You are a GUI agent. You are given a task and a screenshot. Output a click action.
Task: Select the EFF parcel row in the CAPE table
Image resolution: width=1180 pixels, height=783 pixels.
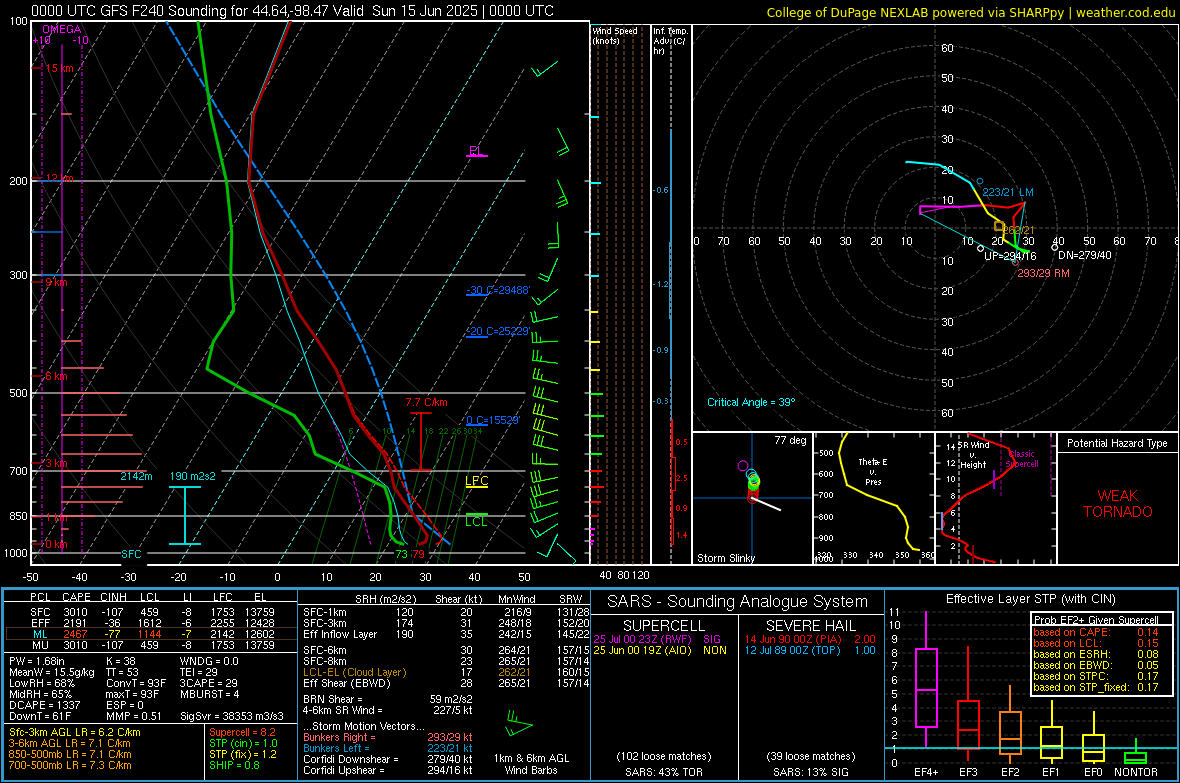[x=152, y=623]
